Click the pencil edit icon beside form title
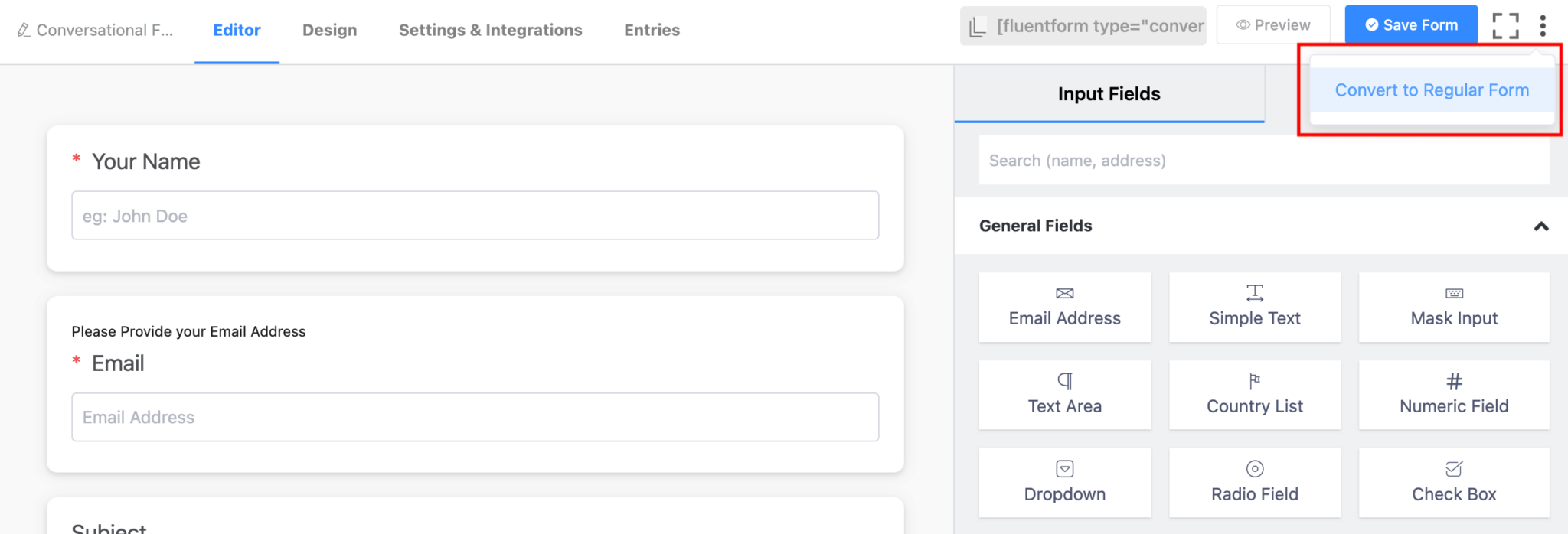Image resolution: width=1568 pixels, height=534 pixels. tap(24, 30)
